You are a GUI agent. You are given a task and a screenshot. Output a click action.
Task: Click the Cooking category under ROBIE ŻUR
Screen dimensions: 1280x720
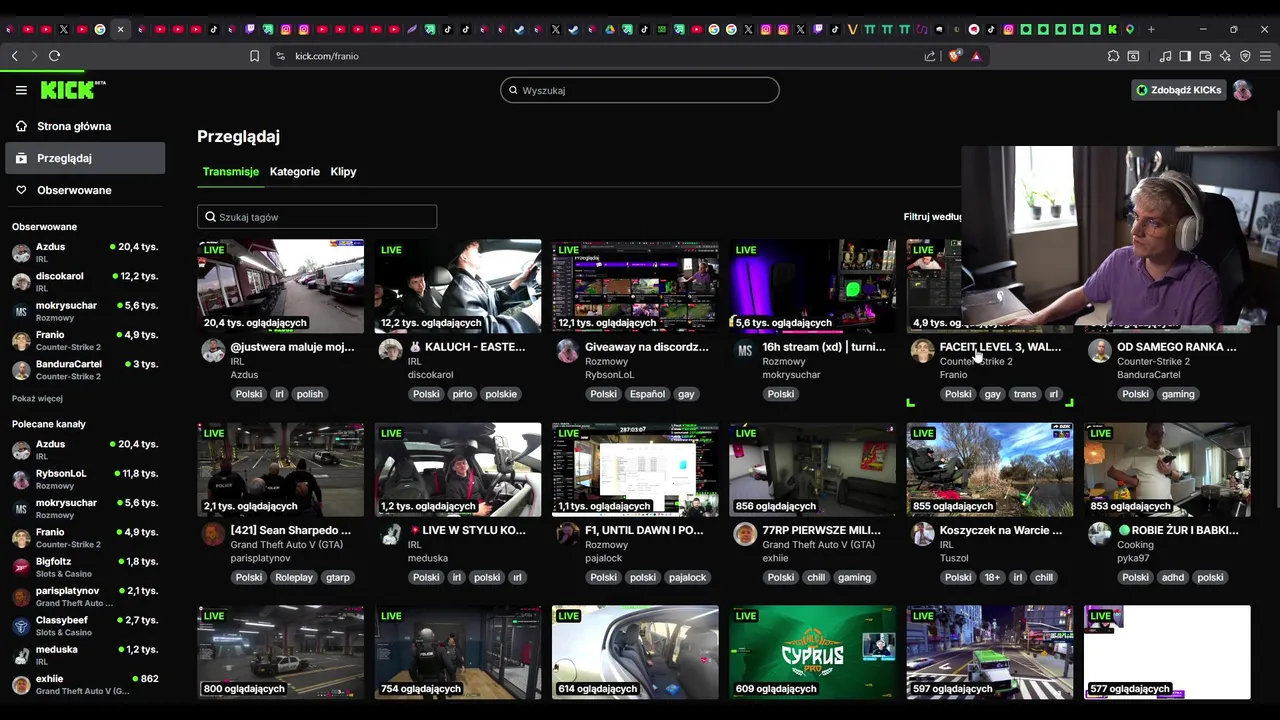point(1135,545)
